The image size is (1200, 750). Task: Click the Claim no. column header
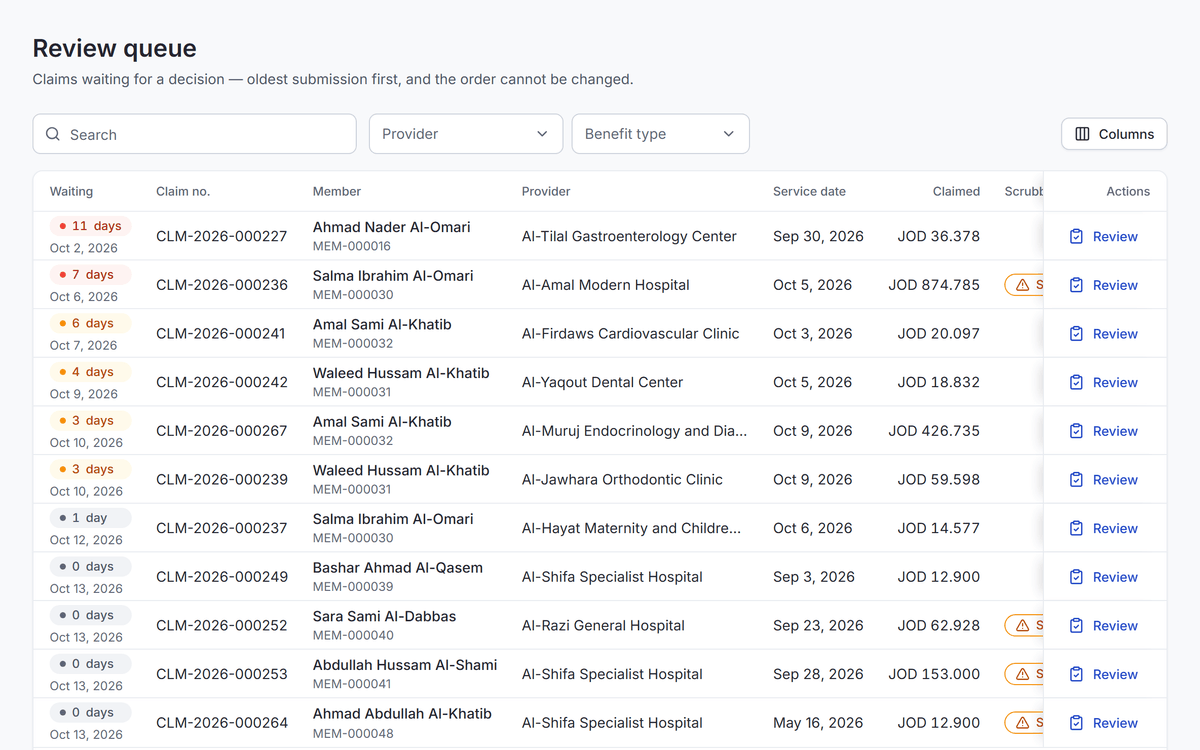(183, 191)
